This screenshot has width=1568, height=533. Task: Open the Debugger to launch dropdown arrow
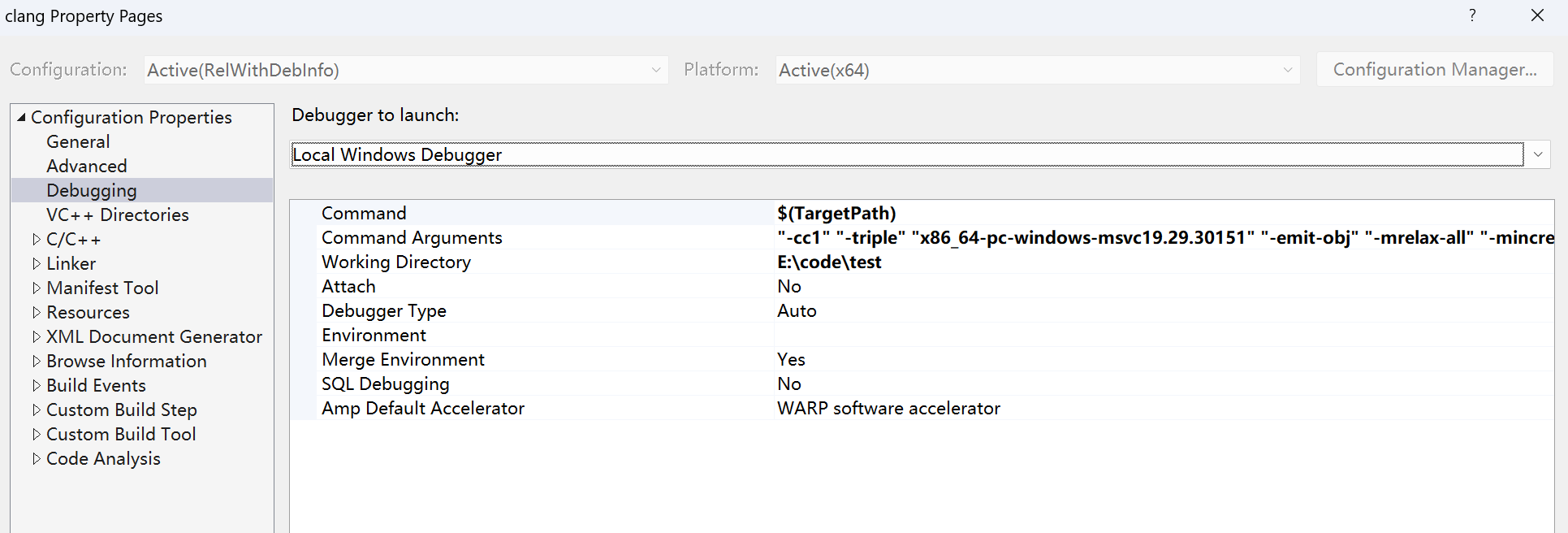(x=1537, y=154)
